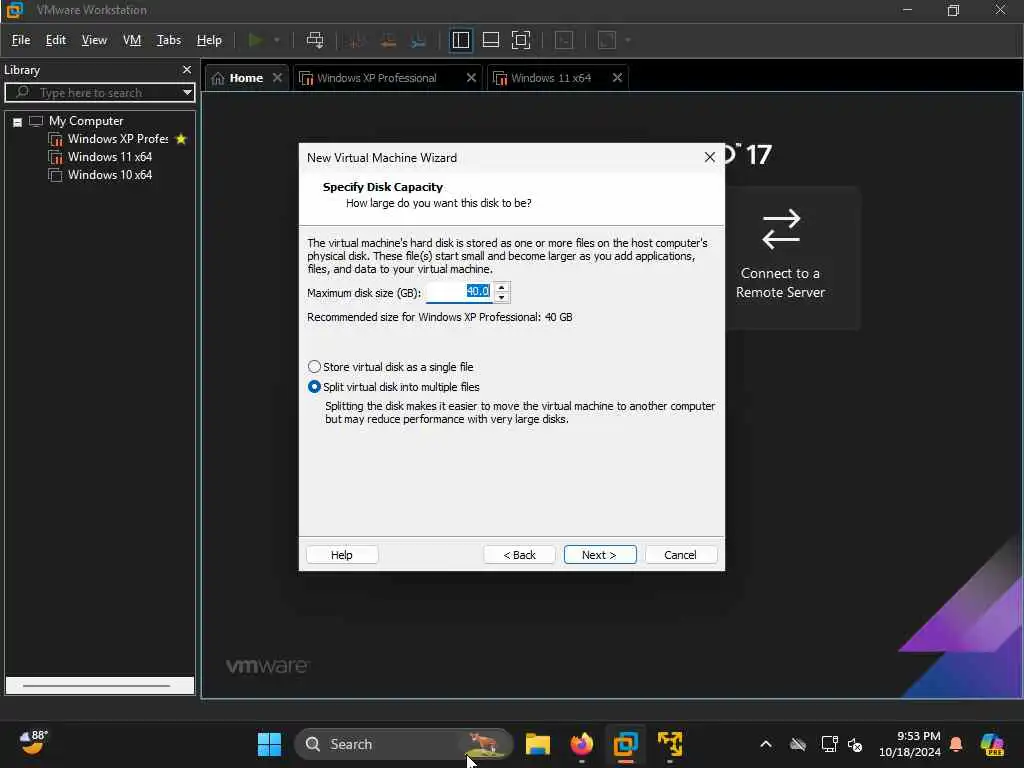Open File Explorer from the taskbar

537,744
